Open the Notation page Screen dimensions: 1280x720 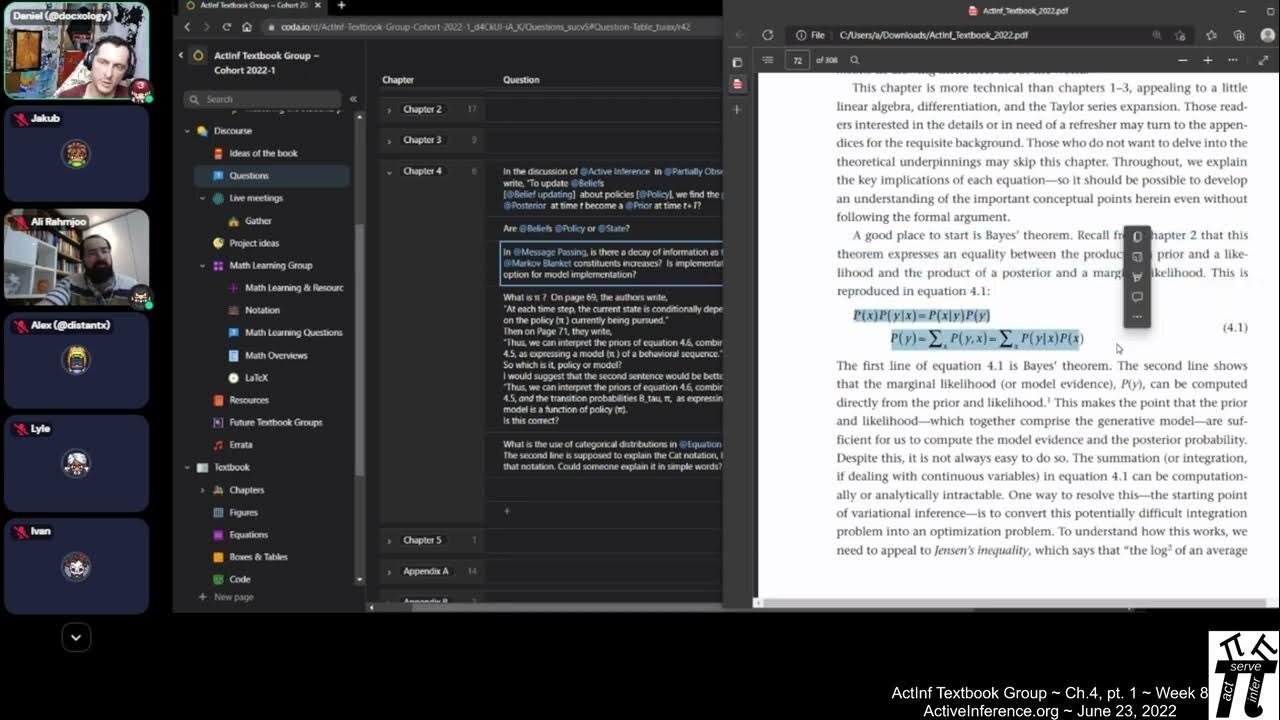262,310
